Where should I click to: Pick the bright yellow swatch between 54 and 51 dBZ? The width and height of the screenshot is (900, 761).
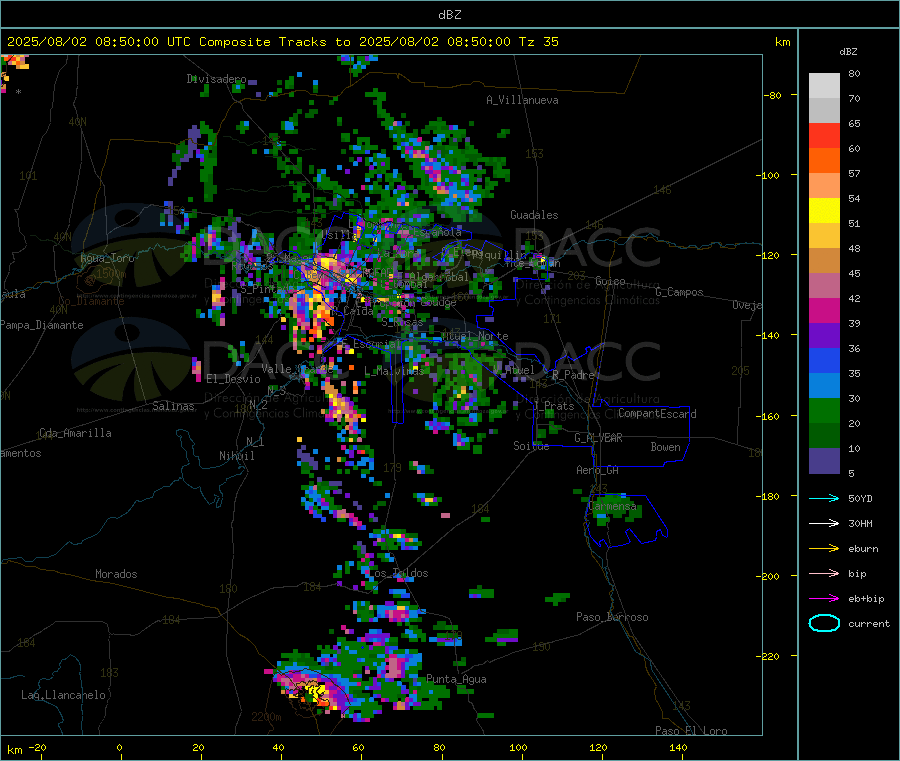coord(824,211)
